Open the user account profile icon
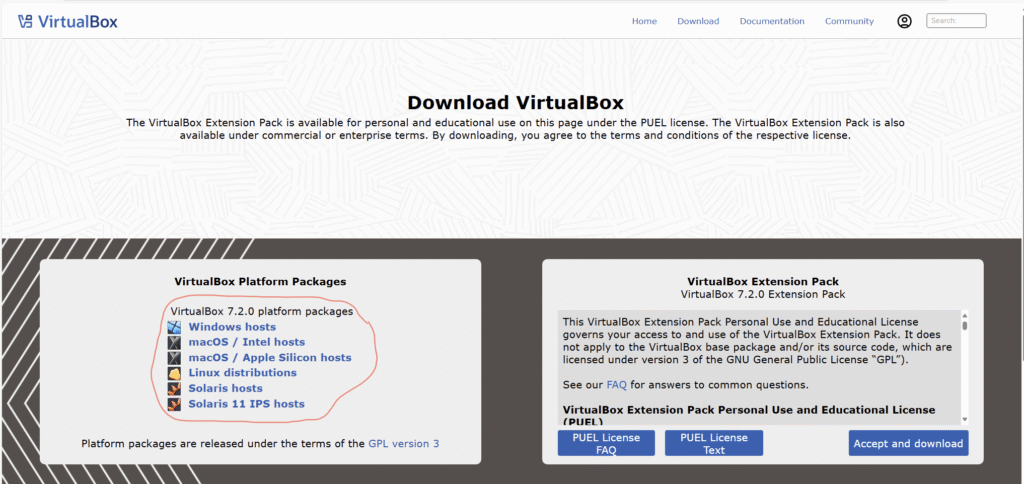 point(904,21)
